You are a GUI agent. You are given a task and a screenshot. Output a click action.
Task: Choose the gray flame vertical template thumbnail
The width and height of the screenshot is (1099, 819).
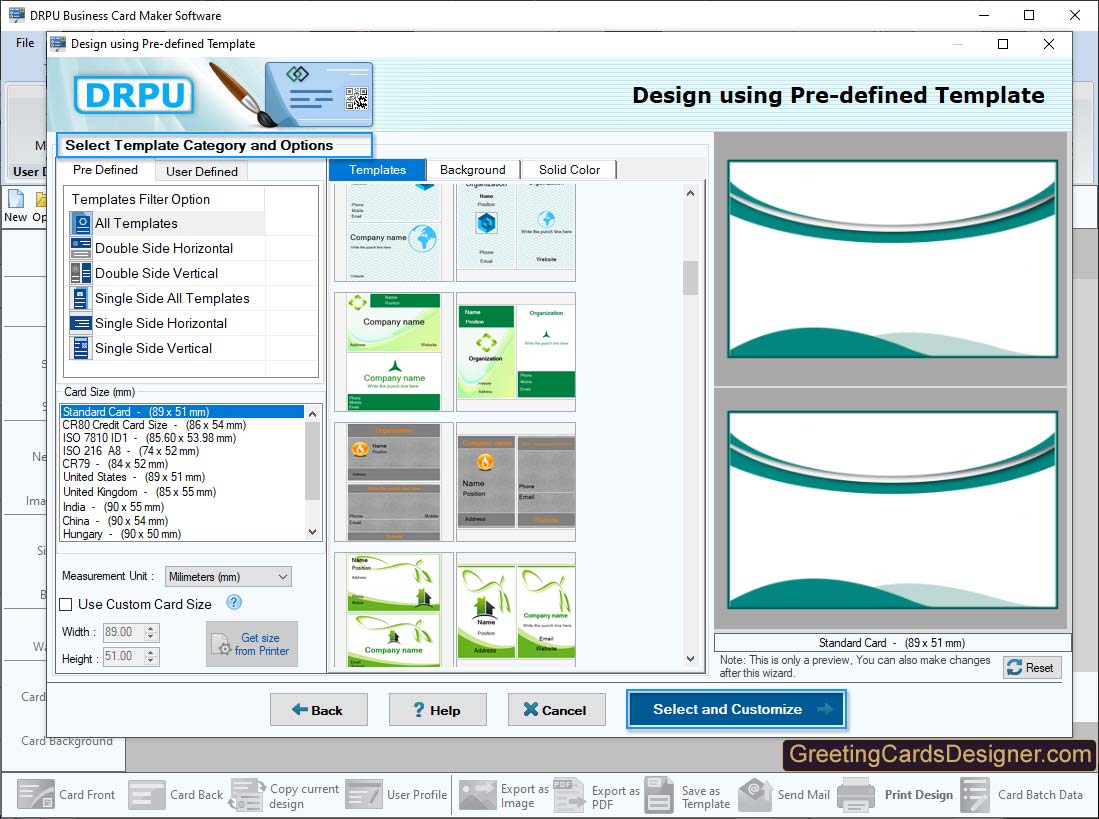pos(516,482)
